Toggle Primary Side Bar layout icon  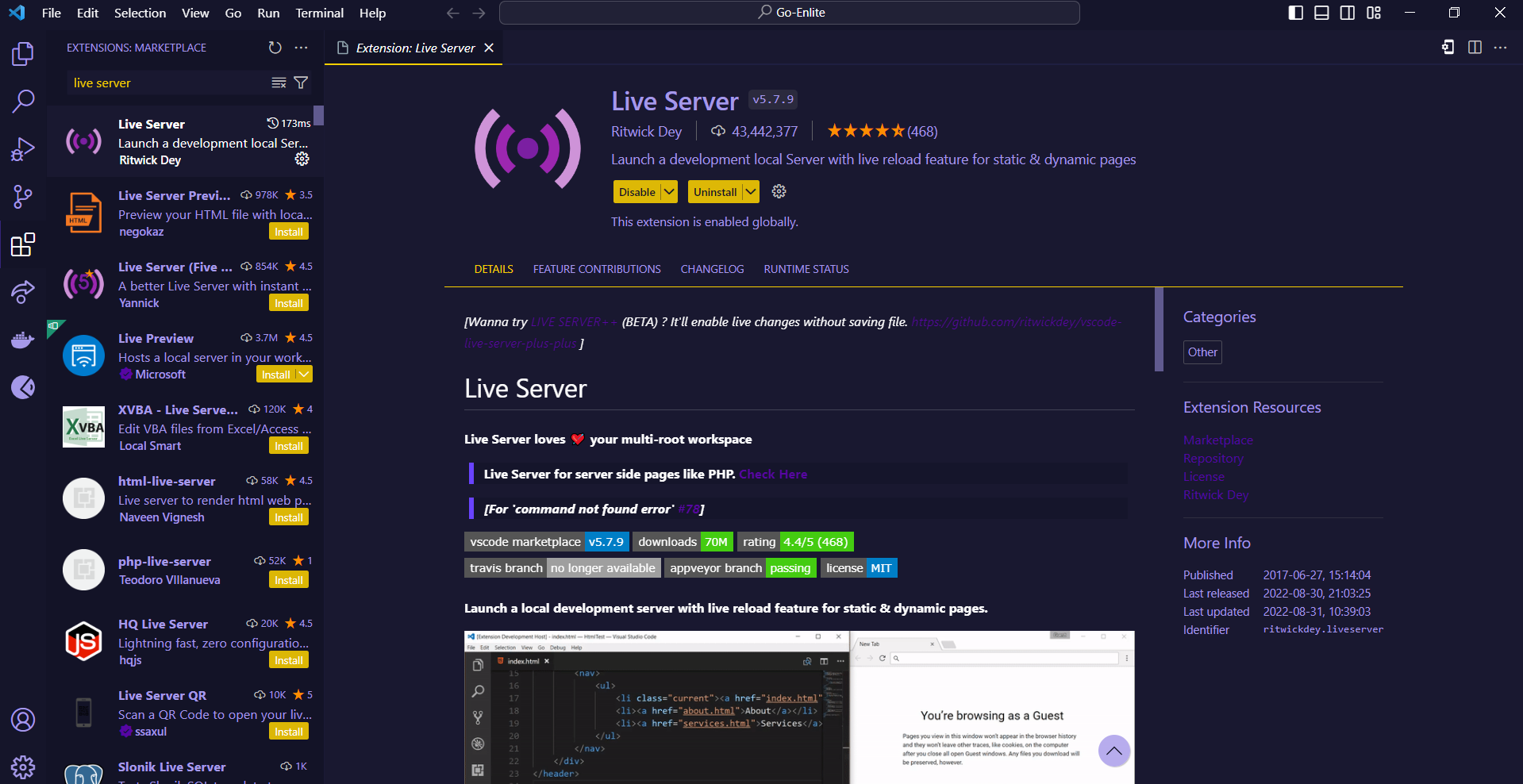tap(1296, 13)
